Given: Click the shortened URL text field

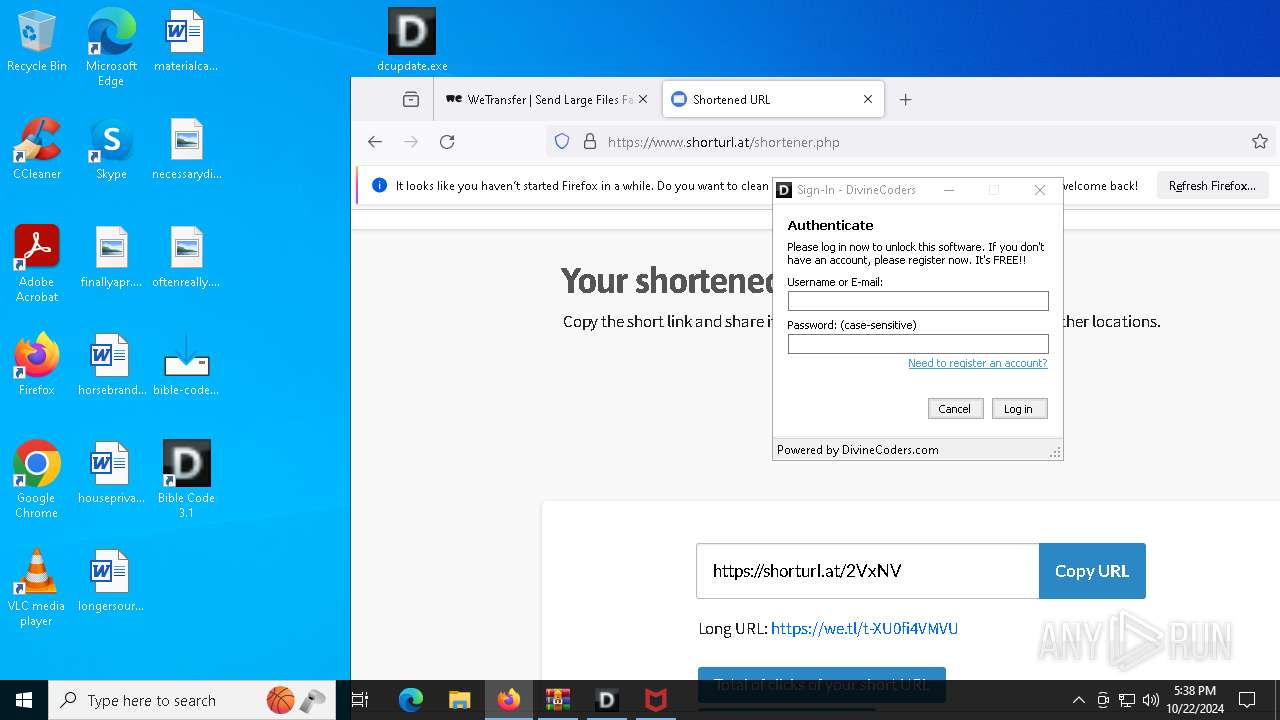Looking at the screenshot, I should [x=868, y=571].
